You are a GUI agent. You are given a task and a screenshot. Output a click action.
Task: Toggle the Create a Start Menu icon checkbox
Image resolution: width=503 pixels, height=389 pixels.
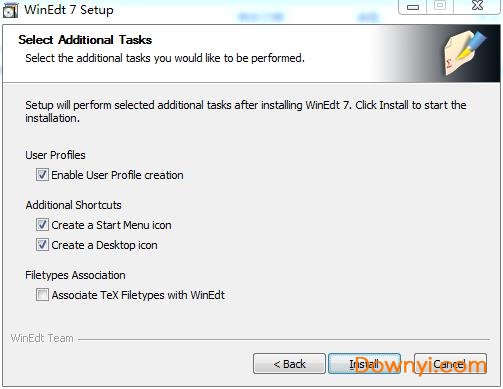pos(42,225)
